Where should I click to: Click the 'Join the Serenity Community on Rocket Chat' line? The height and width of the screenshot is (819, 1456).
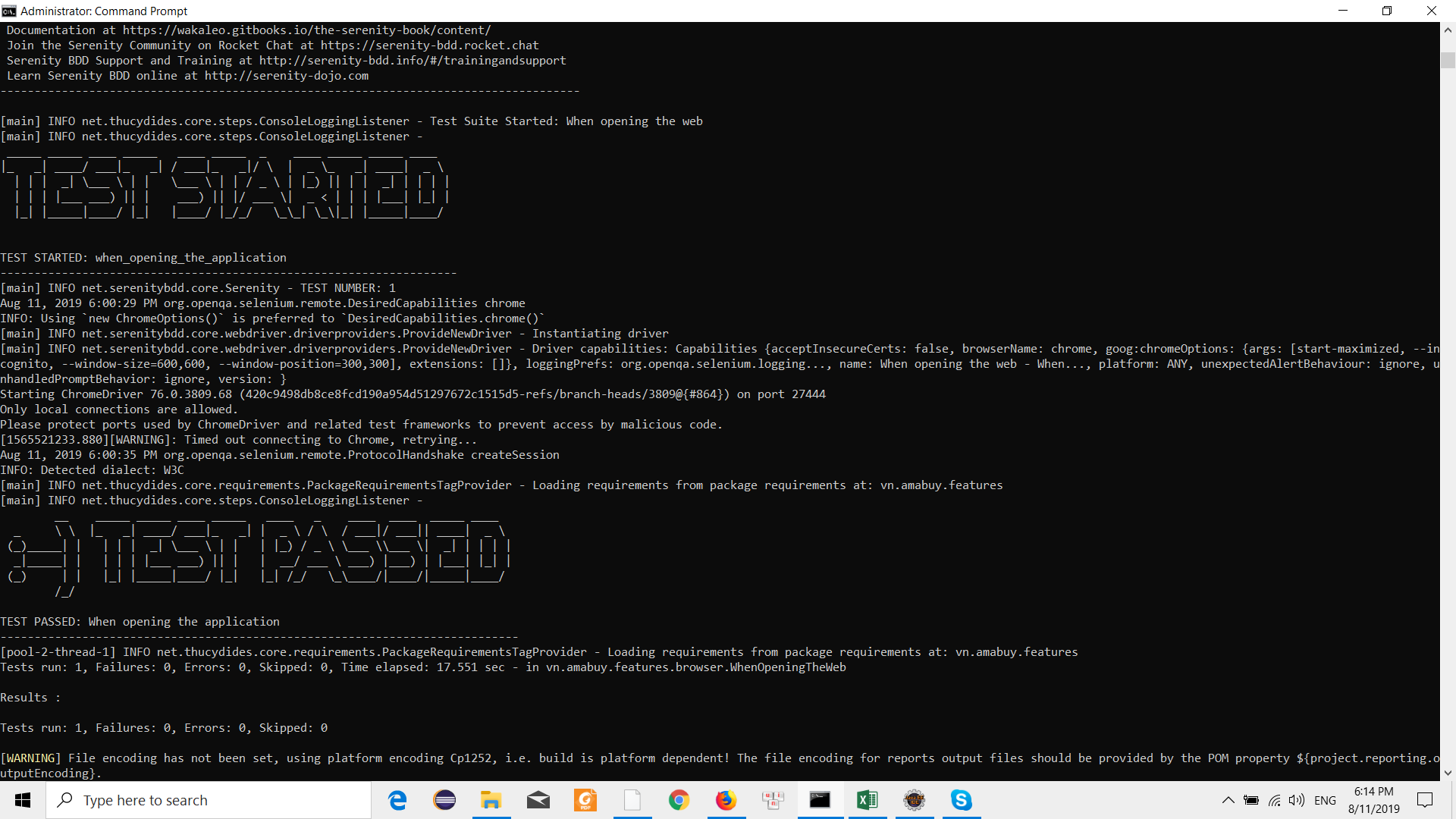273,45
